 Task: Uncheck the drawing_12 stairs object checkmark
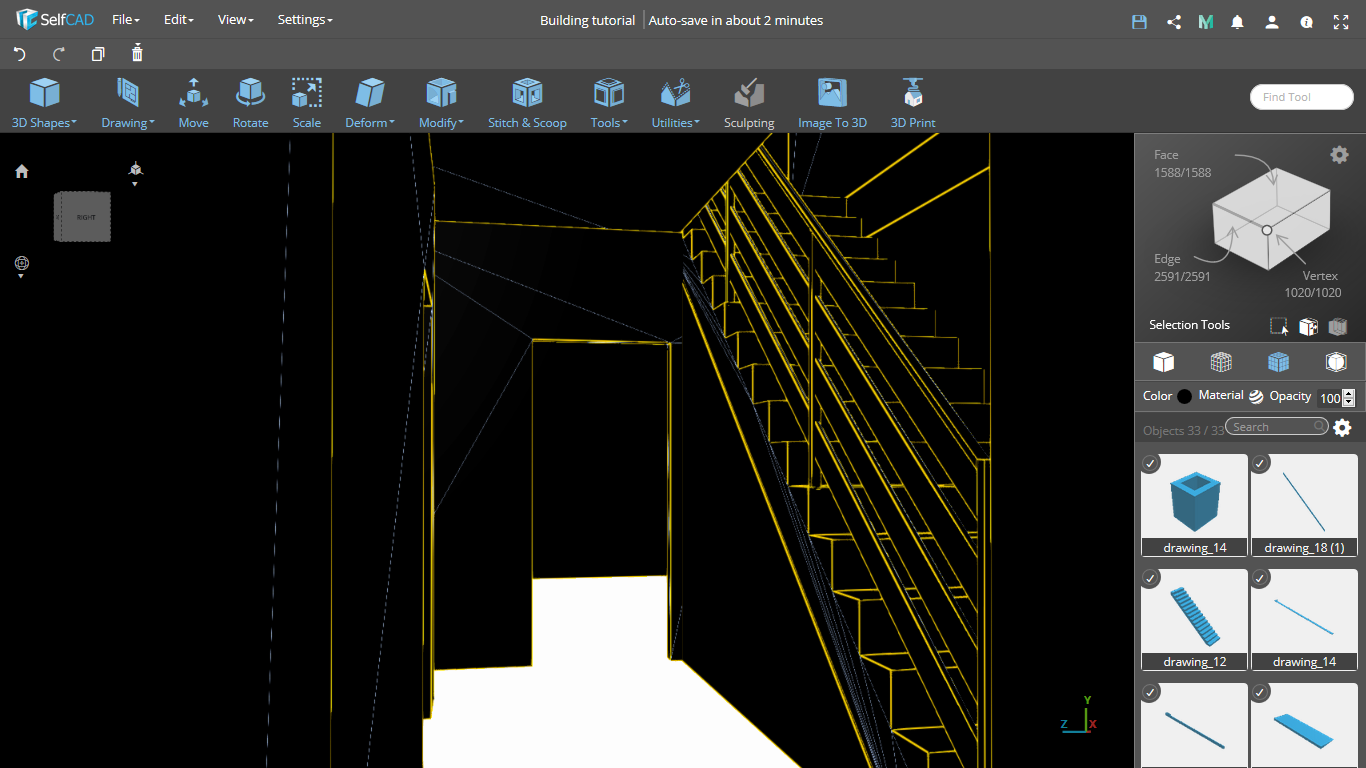point(1151,578)
